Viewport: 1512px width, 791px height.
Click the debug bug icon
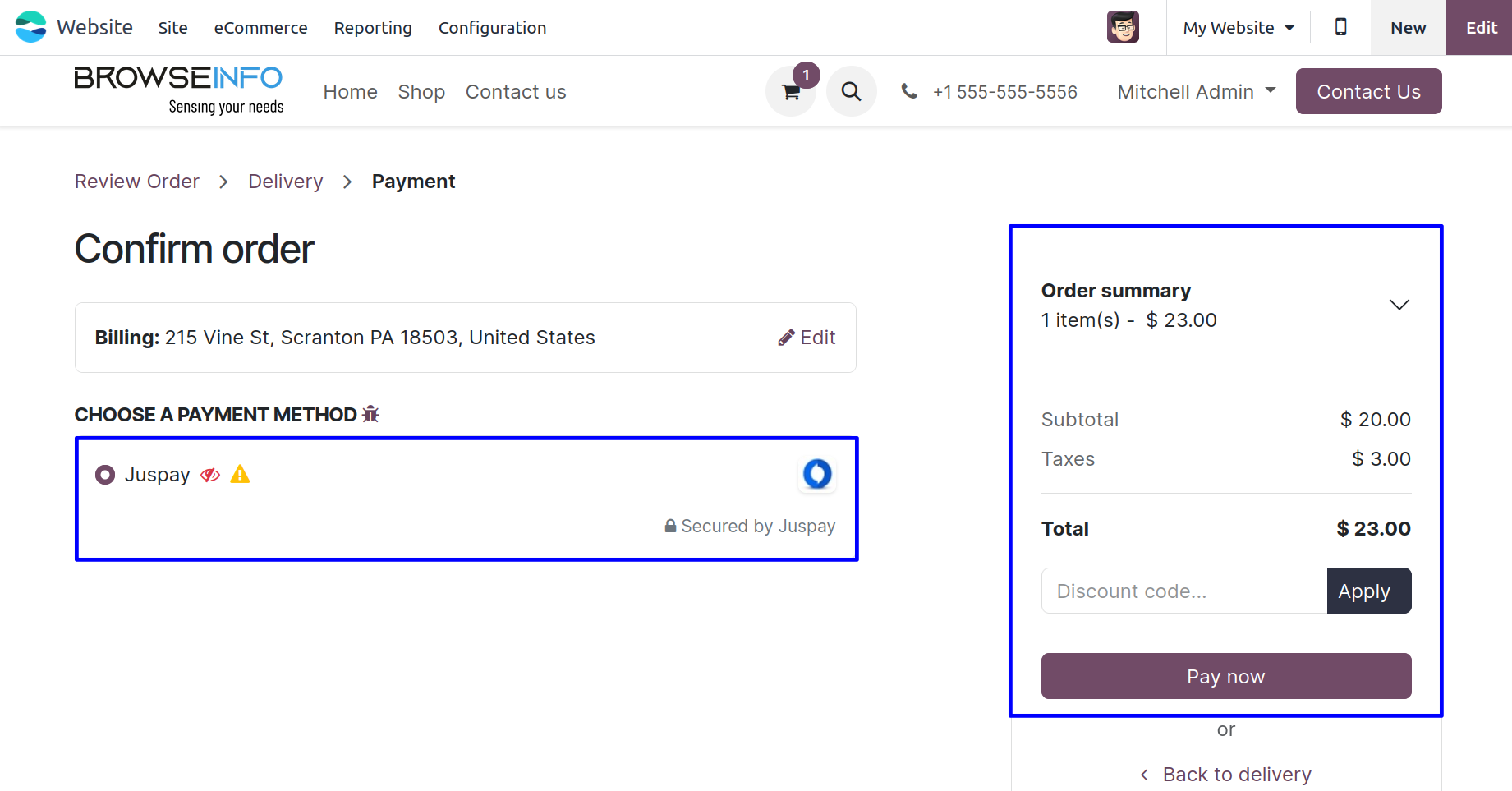[370, 414]
